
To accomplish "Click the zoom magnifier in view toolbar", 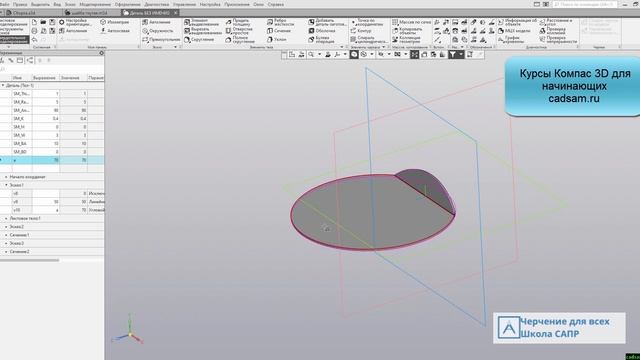I will pyautogui.click(x=311, y=54).
